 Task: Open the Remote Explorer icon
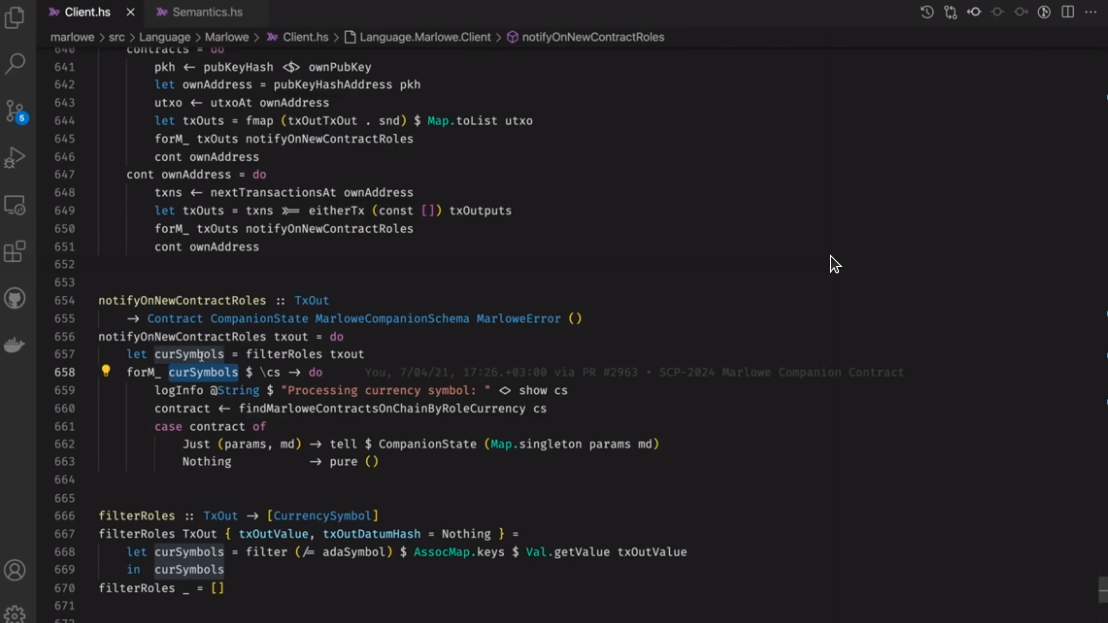point(15,205)
